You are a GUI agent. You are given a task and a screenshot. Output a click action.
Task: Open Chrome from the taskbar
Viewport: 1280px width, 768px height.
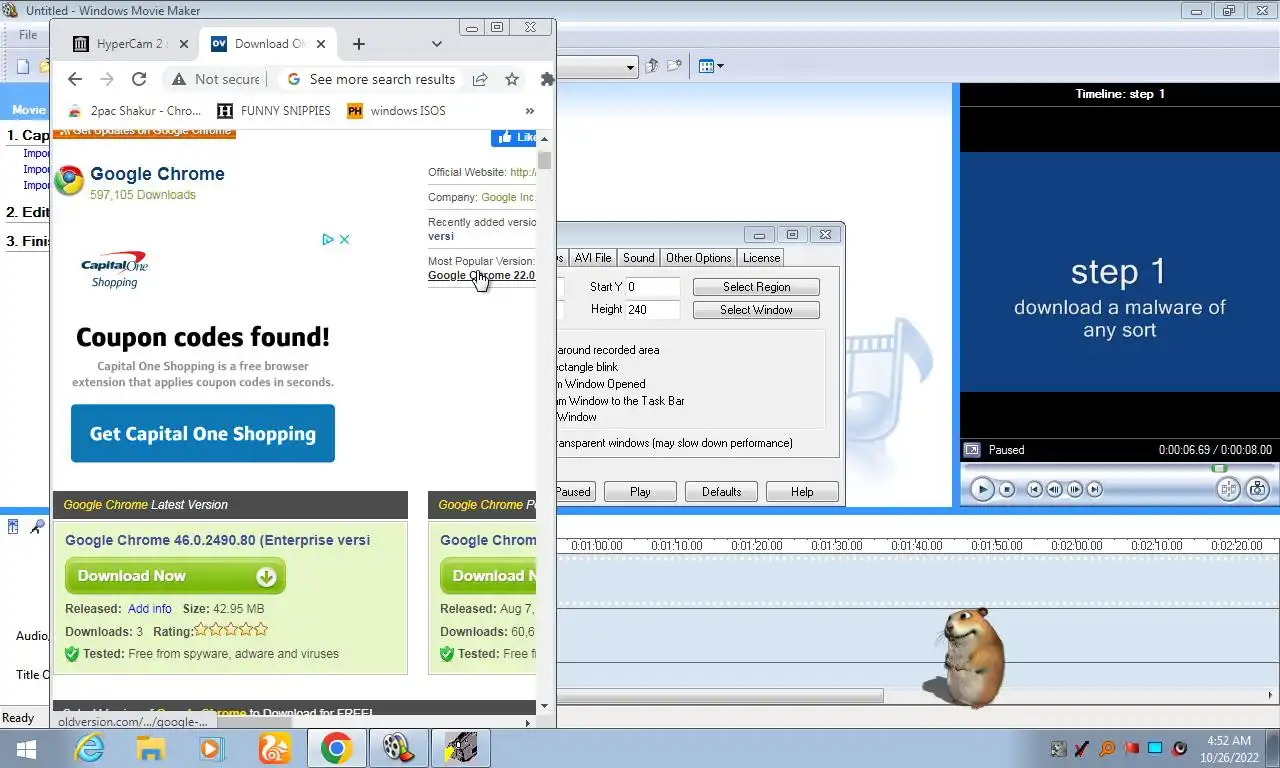336,748
